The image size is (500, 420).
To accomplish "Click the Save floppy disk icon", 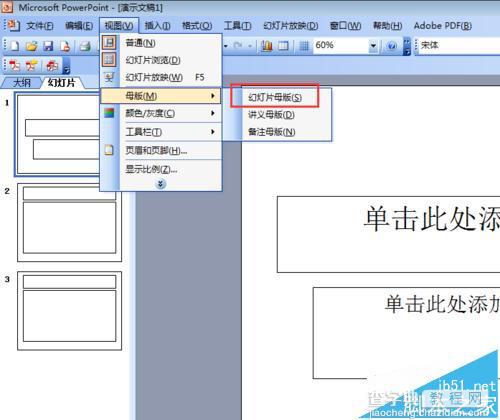I will tap(48, 46).
